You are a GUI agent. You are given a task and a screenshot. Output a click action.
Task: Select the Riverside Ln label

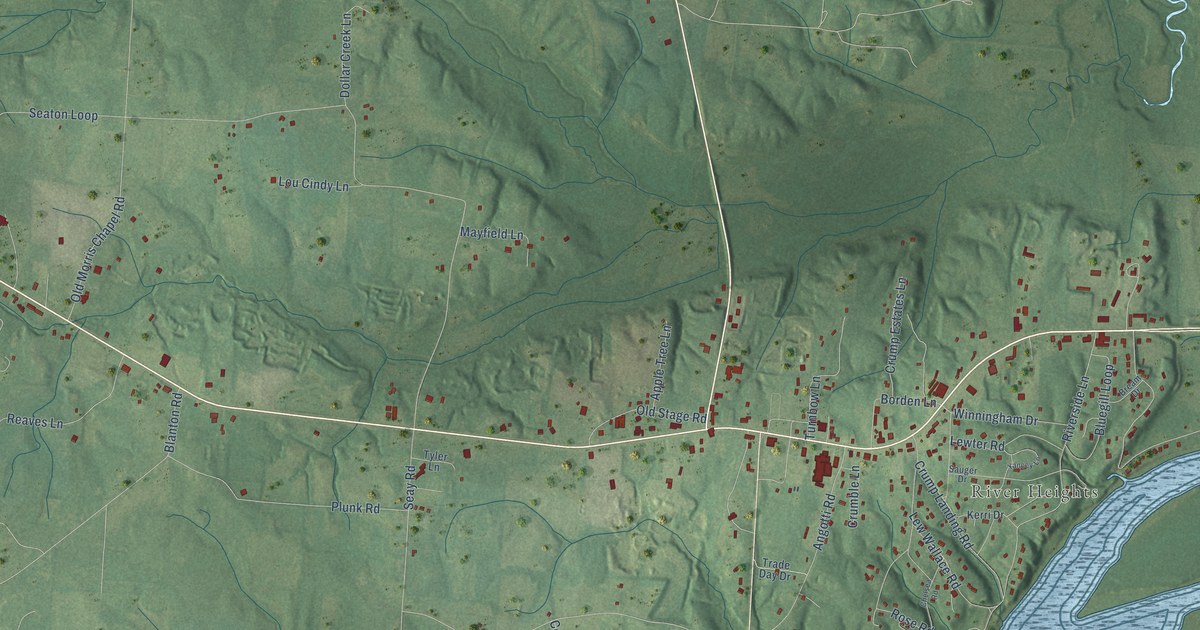[1076, 410]
